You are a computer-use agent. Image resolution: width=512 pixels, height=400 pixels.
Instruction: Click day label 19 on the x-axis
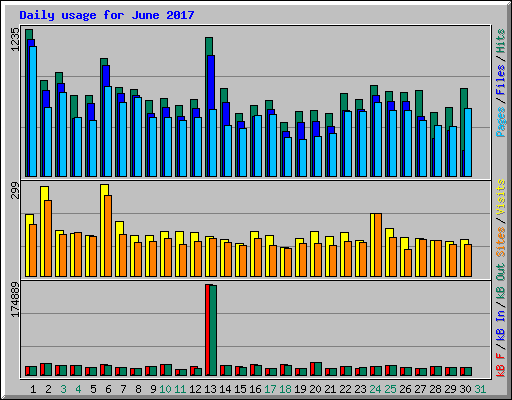[x=300, y=389]
